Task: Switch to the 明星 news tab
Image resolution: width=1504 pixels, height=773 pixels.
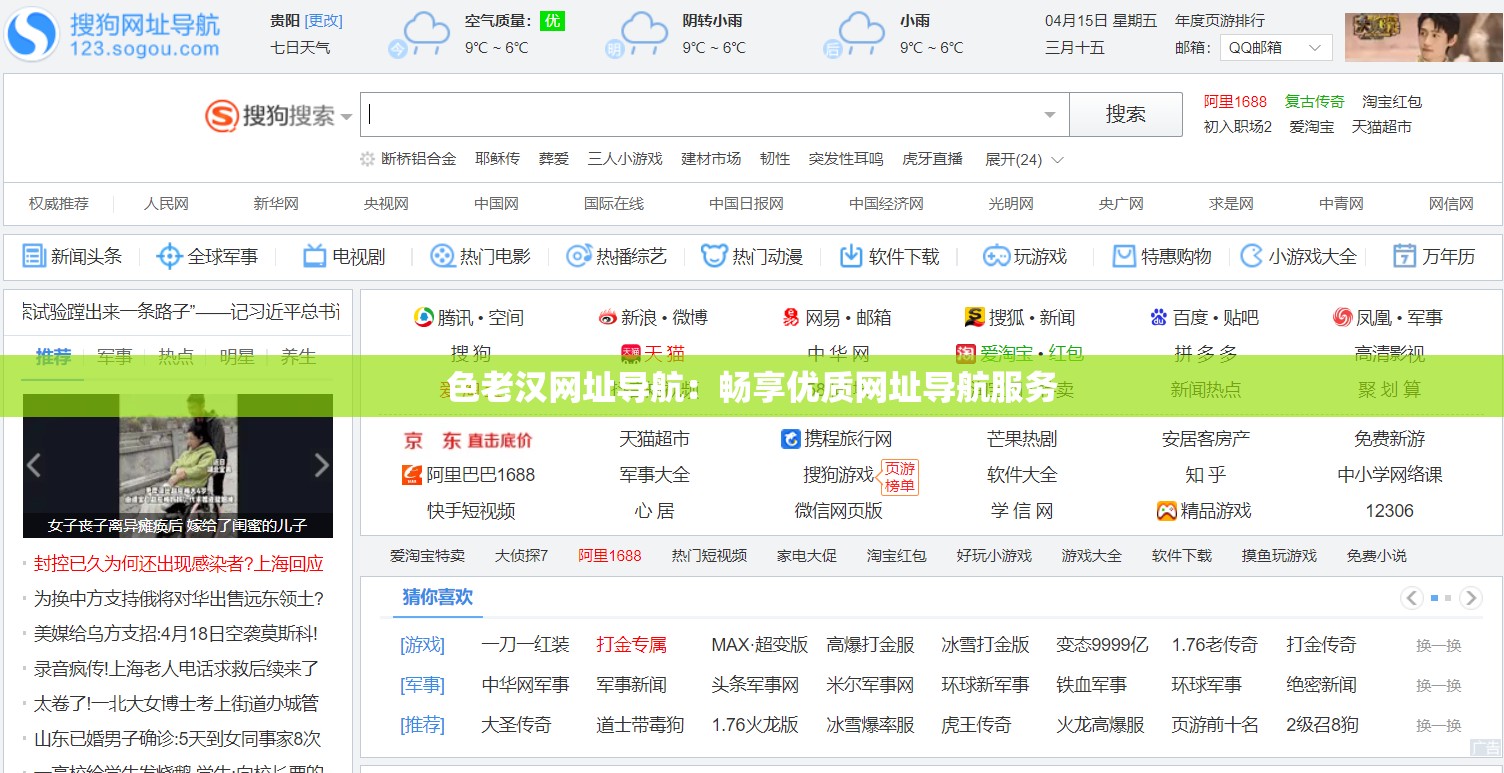Action: pyautogui.click(x=236, y=356)
